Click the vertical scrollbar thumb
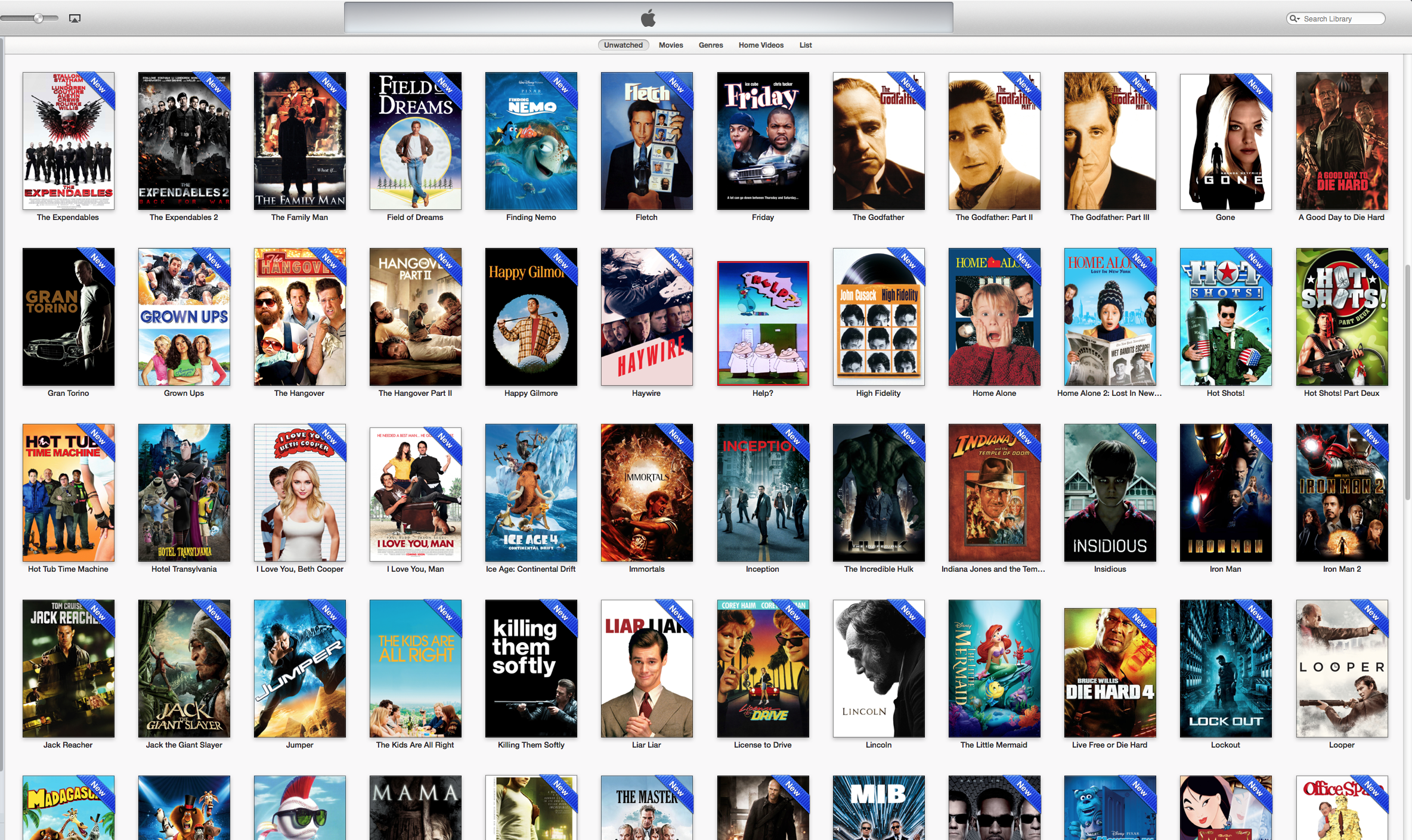Image resolution: width=1412 pixels, height=840 pixels. (1408, 382)
